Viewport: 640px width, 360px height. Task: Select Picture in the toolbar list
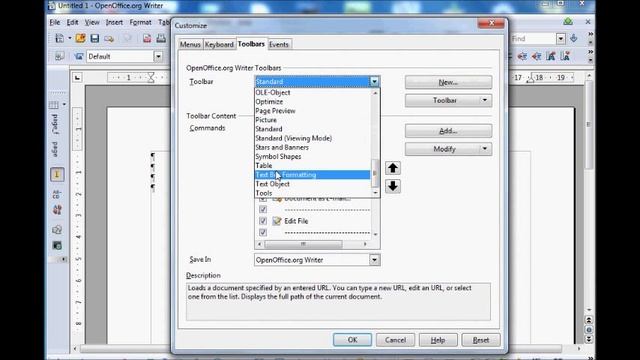(x=313, y=120)
